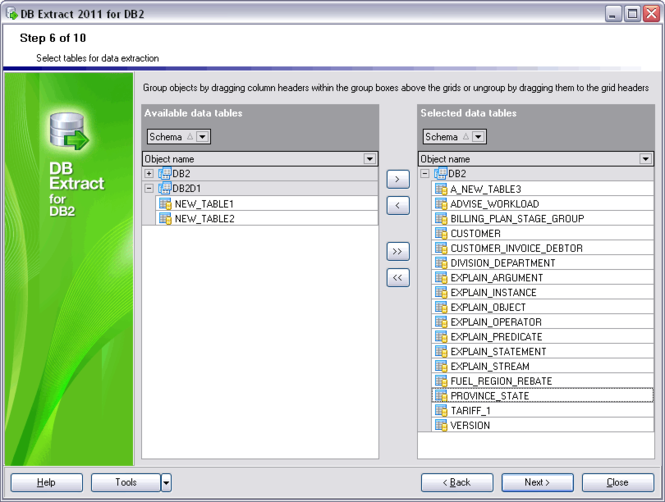665x502 pixels.
Task: Click the DB Extract database logo
Action: pyautogui.click(x=69, y=131)
